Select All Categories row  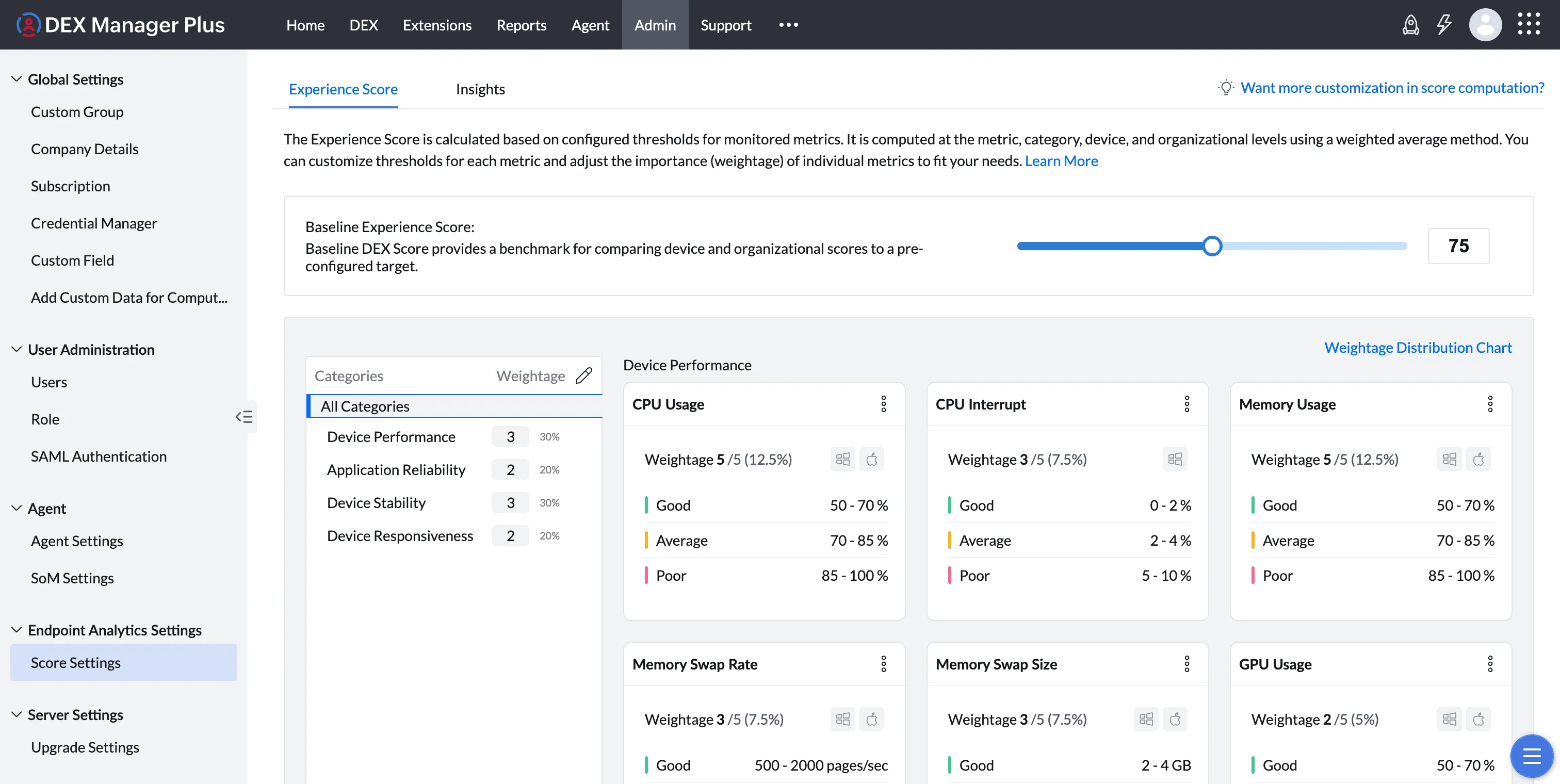[x=454, y=406]
